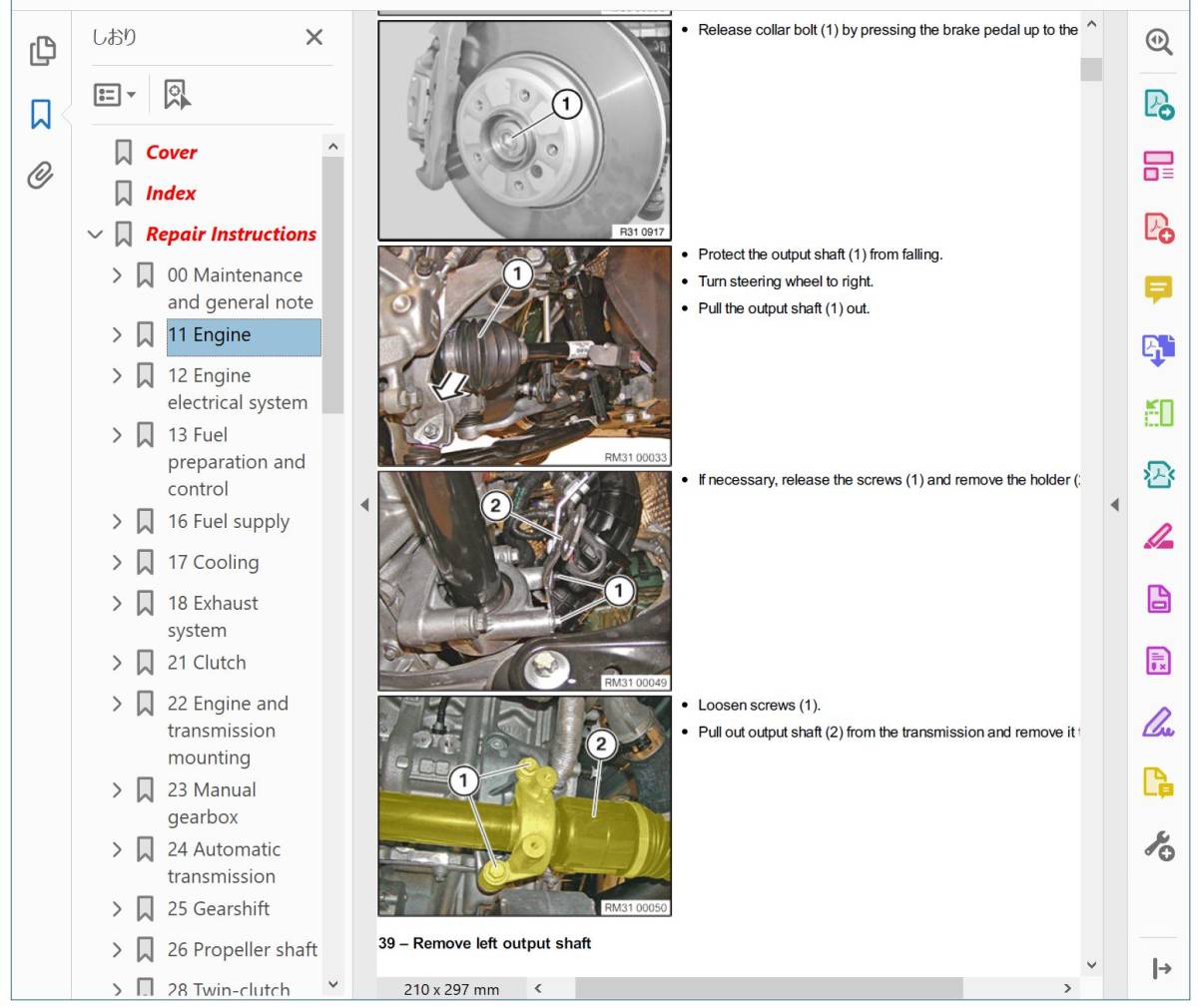Screen dimensions: 1198x1008
Task: Expand 00 Maintenance and general note
Action: coord(118,275)
